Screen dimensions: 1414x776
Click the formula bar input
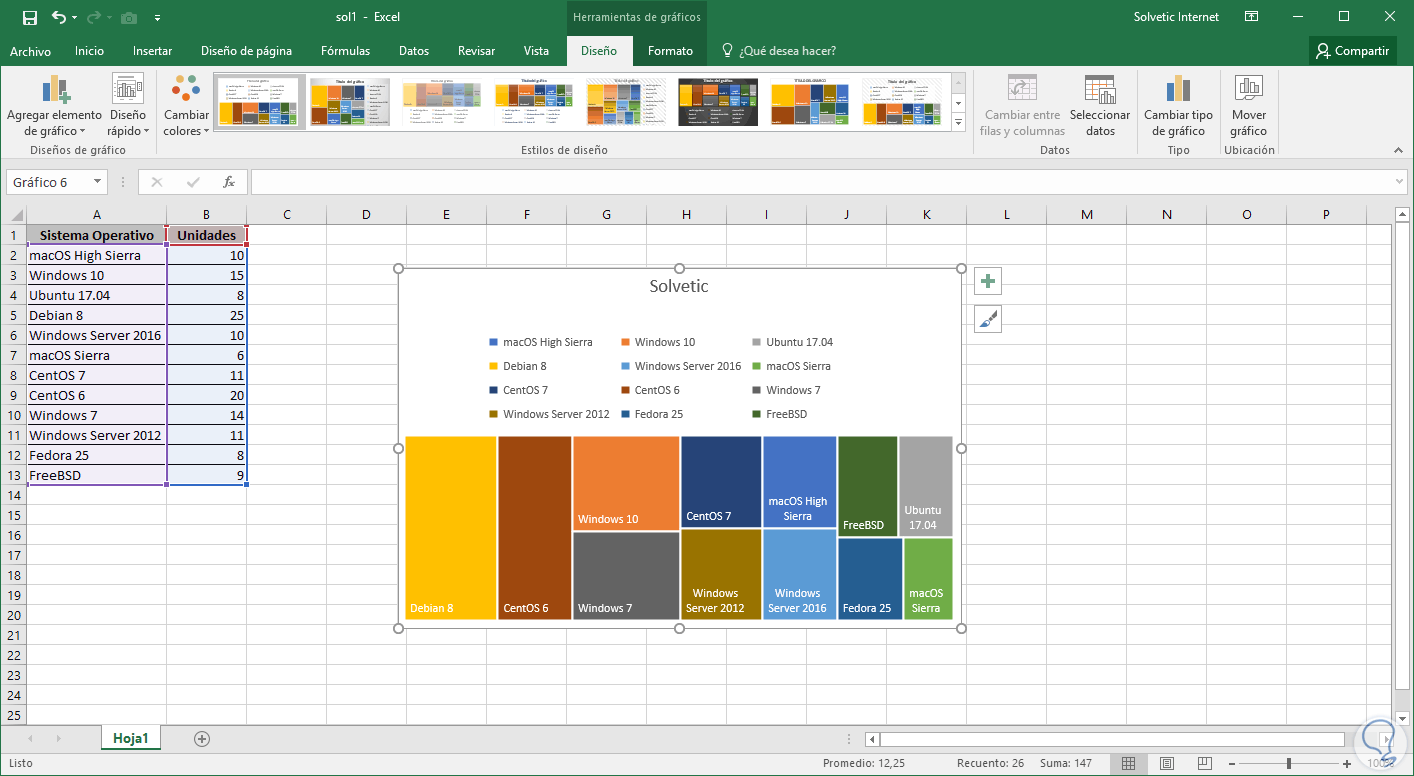821,182
